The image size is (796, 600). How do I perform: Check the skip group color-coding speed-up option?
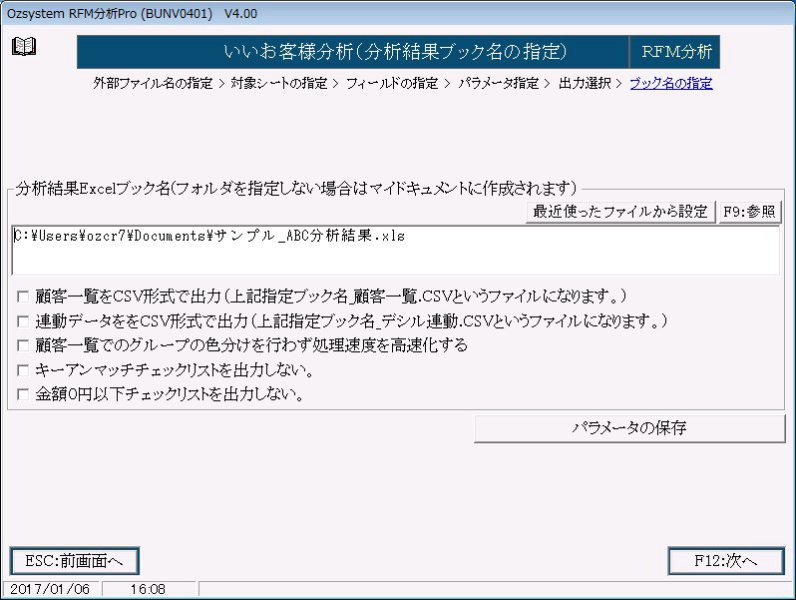pyautogui.click(x=23, y=346)
